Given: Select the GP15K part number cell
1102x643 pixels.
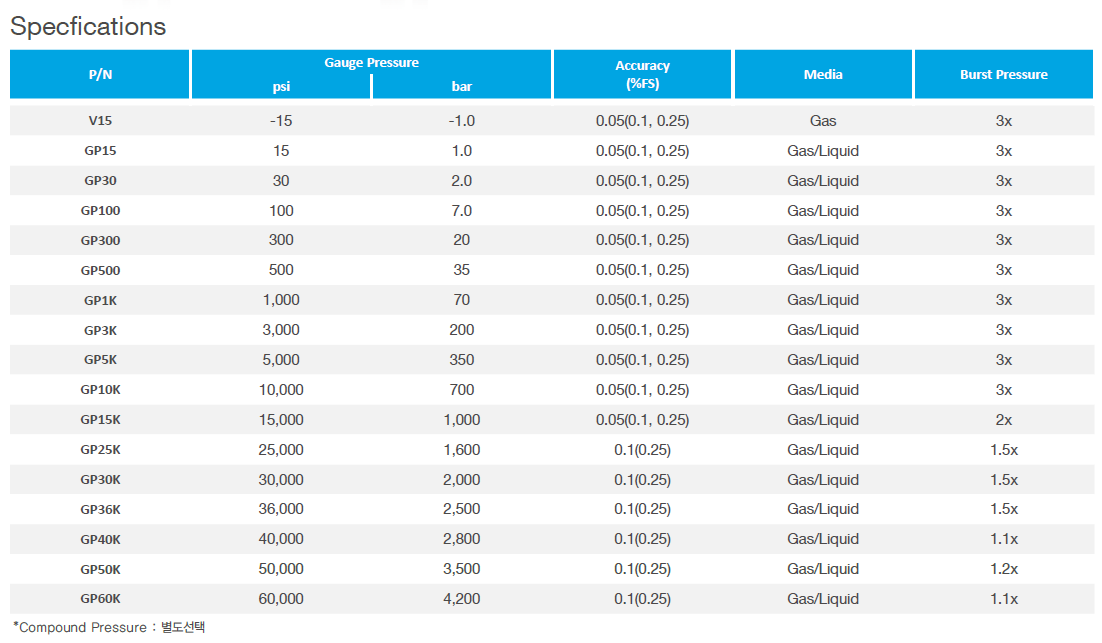Looking at the screenshot, I should click(100, 420).
